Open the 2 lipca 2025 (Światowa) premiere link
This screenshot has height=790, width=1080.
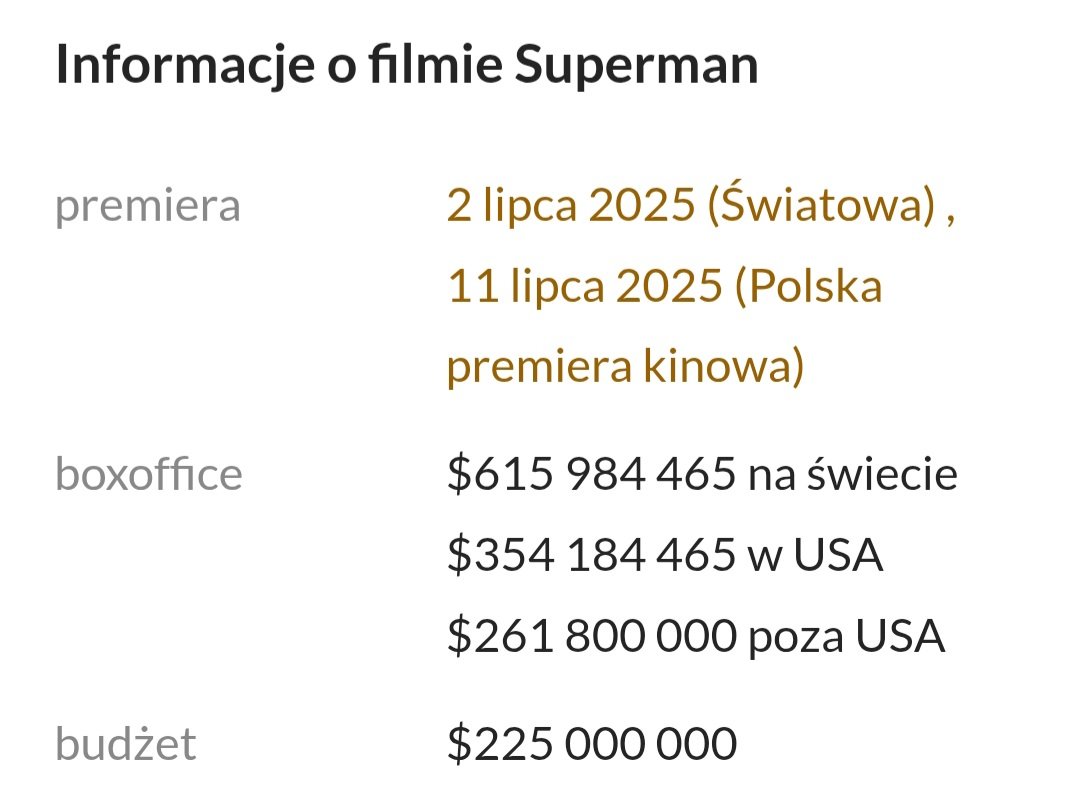[691, 205]
